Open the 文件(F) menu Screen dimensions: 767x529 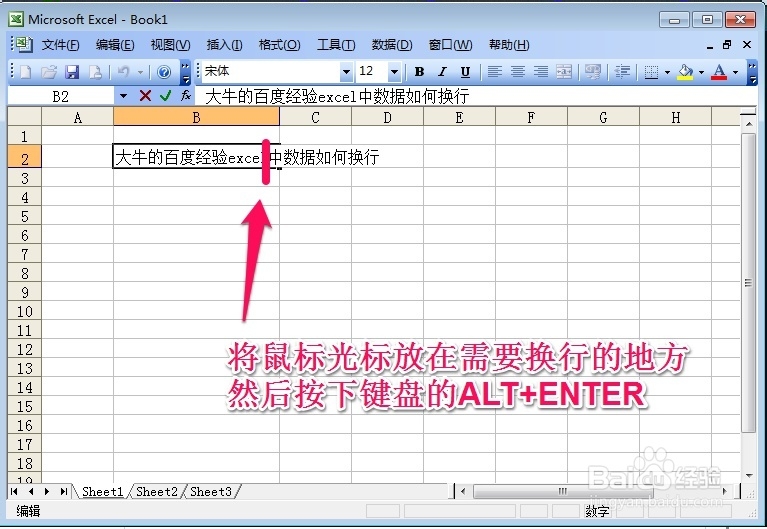(61, 45)
